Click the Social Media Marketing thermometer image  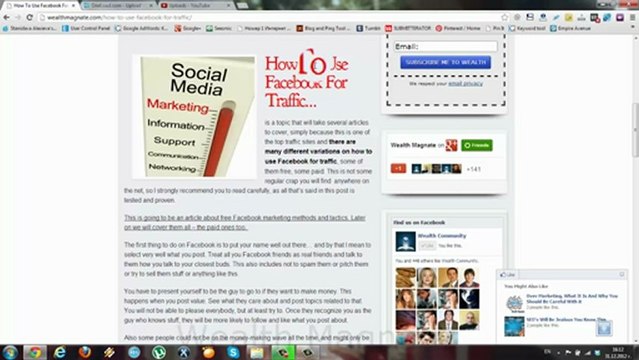(194, 117)
